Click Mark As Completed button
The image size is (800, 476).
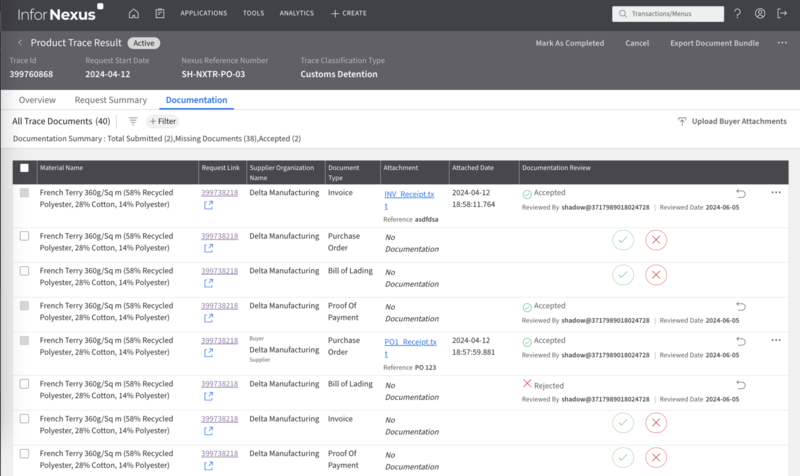(x=569, y=44)
